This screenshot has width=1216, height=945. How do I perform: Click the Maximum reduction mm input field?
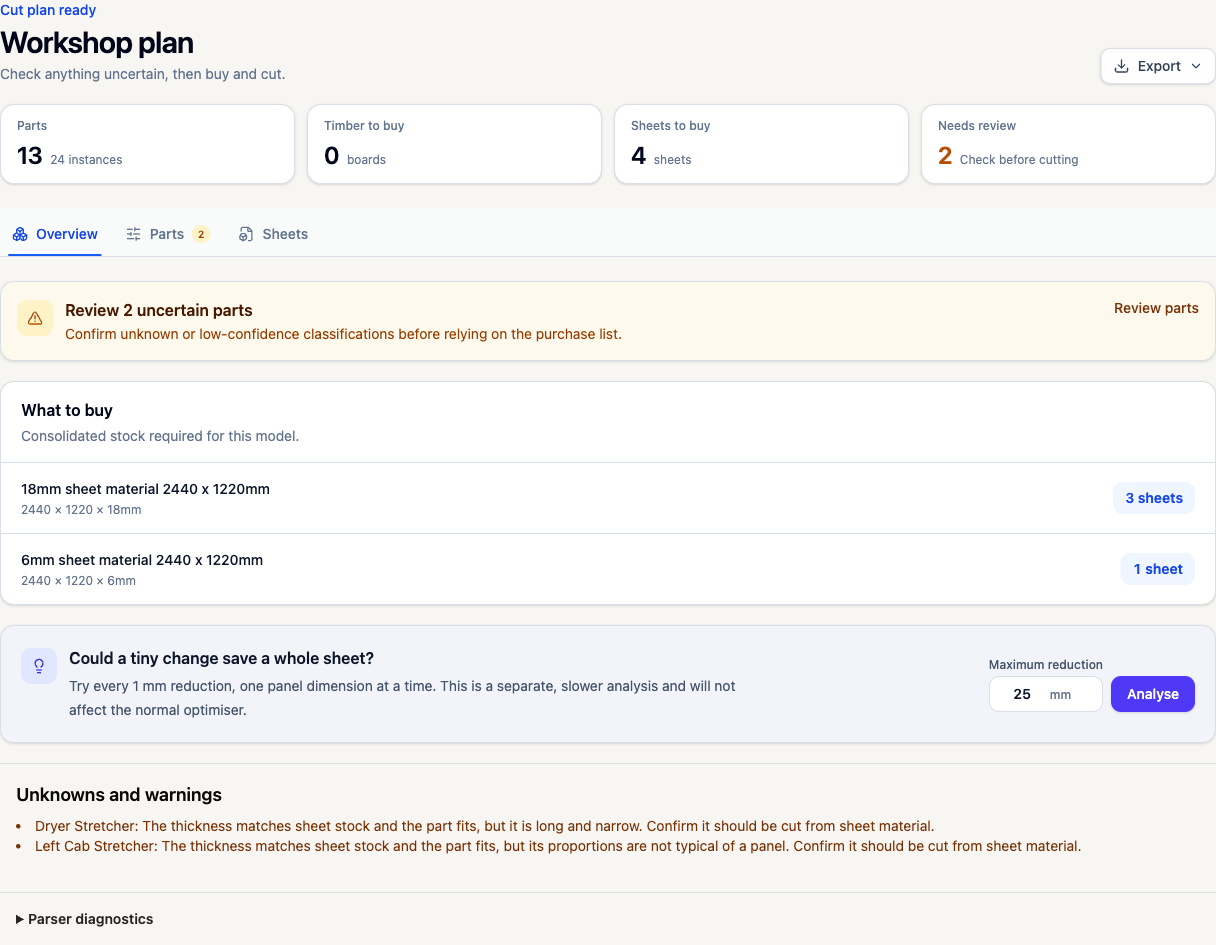coord(1046,694)
